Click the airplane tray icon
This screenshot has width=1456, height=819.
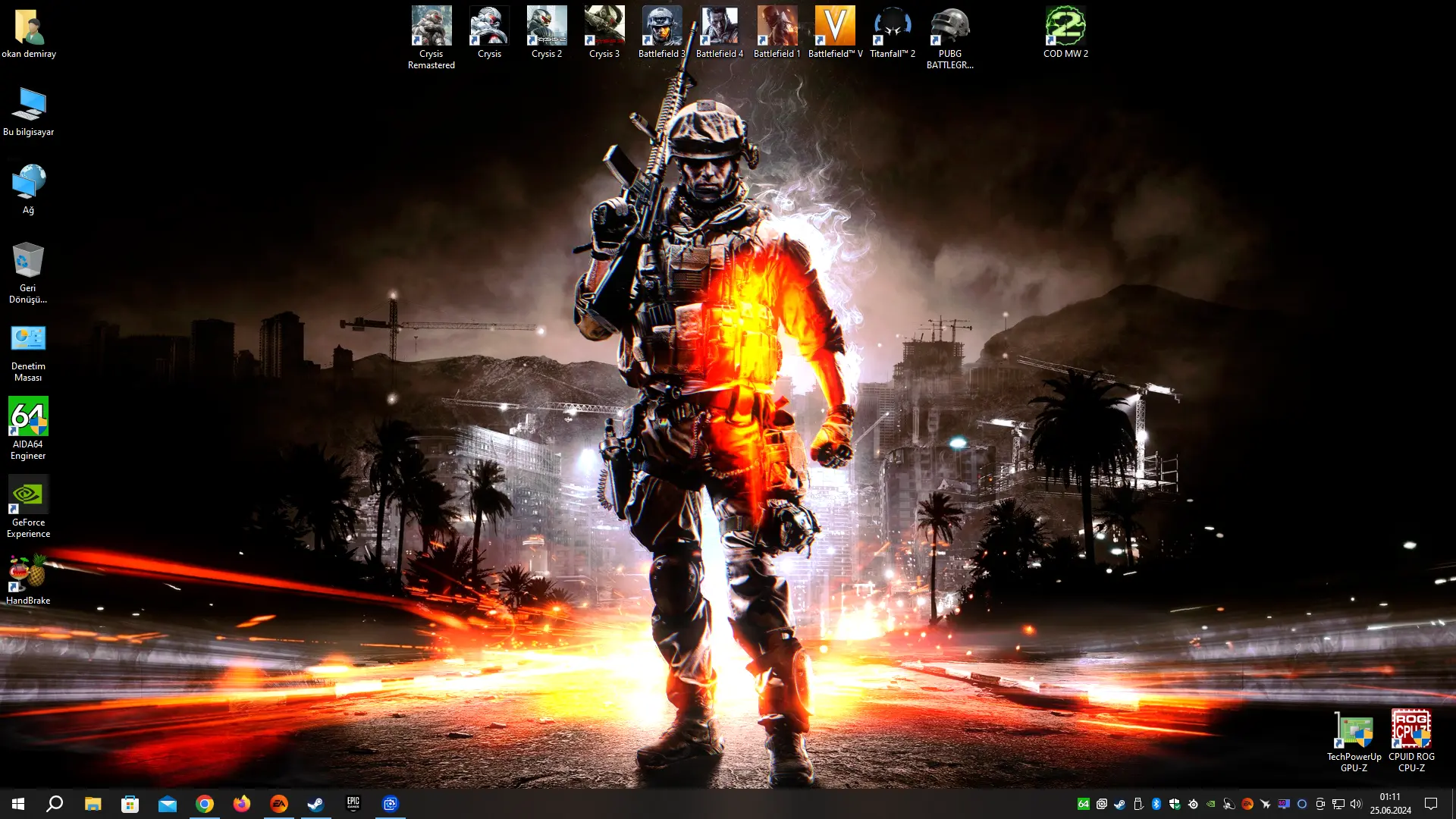coord(1266,804)
